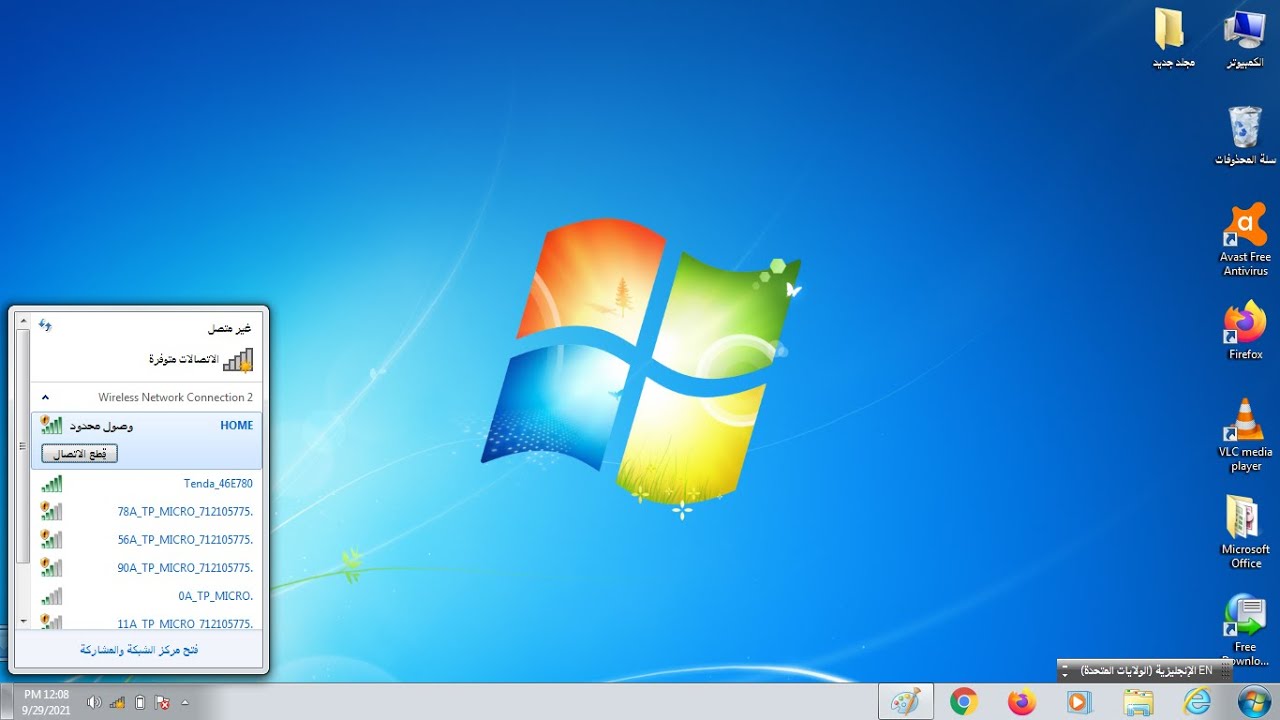Viewport: 1280px width, 720px height.
Task: Select the Tenda_46E780 network
Action: pos(147,483)
